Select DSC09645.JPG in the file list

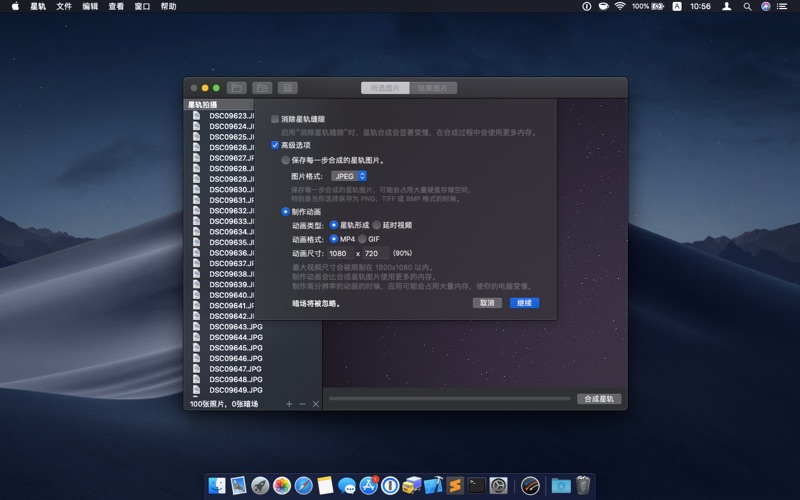pos(235,348)
